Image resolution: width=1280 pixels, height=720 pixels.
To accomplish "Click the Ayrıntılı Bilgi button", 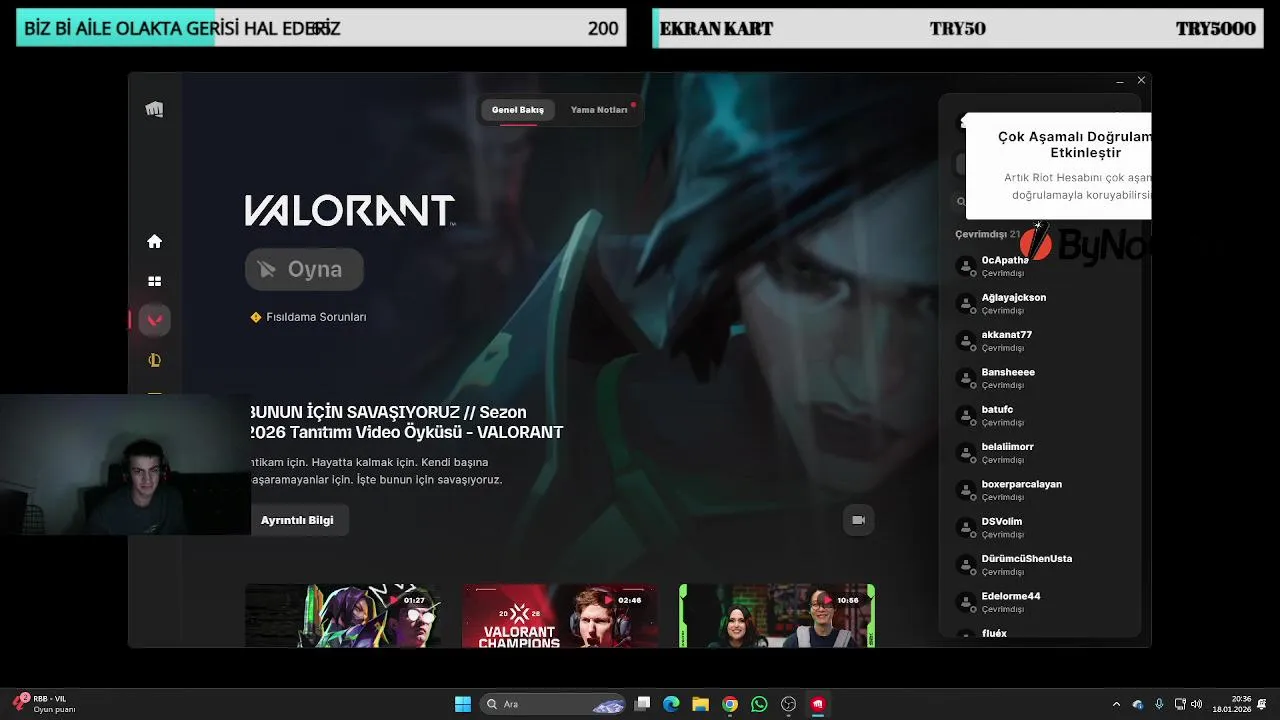I will click(x=297, y=520).
